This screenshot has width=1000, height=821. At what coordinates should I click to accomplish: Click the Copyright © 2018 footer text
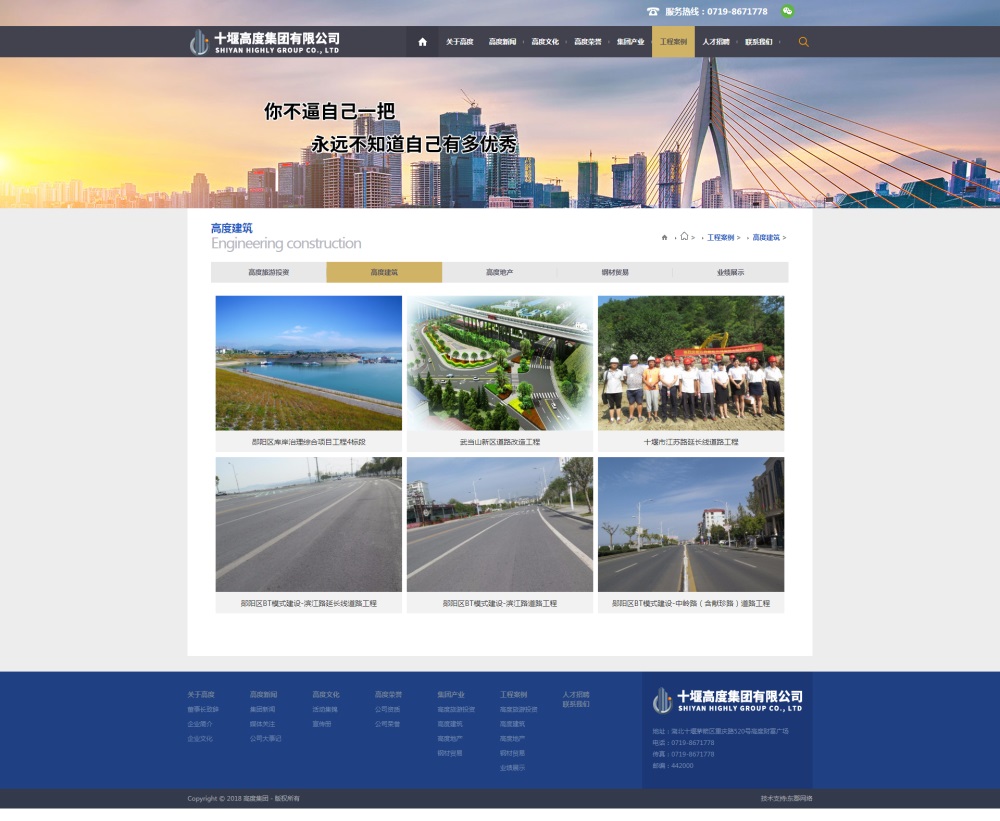coord(243,799)
